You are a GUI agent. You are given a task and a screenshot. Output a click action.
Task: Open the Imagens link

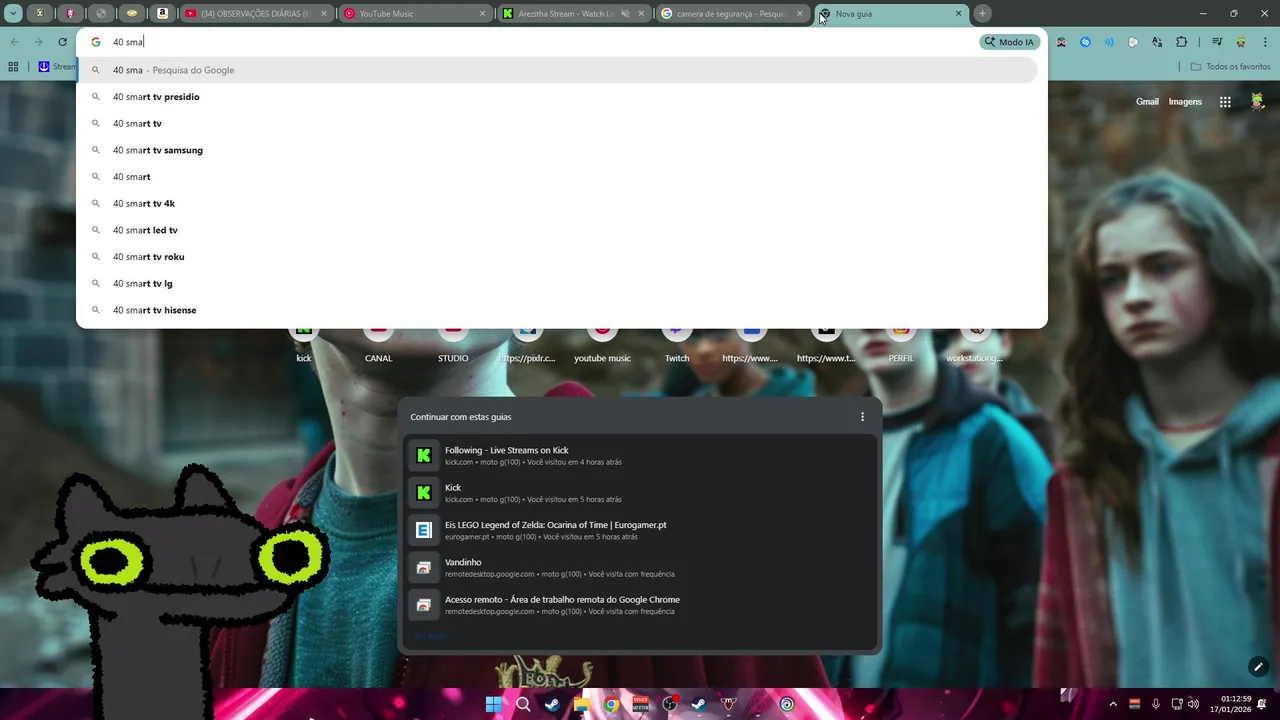(x=1185, y=102)
